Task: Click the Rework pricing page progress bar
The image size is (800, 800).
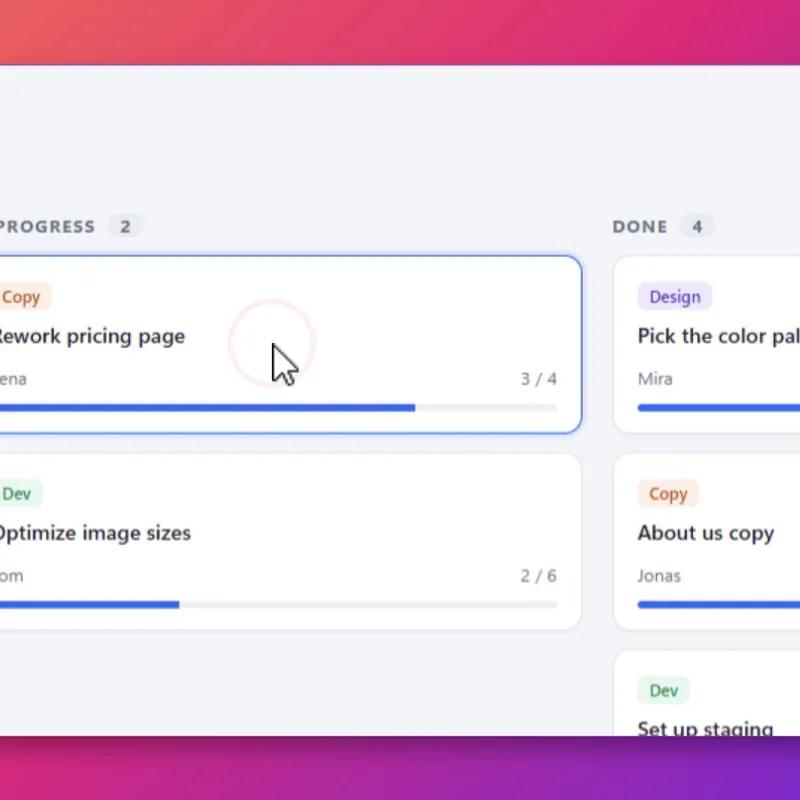Action: (279, 408)
